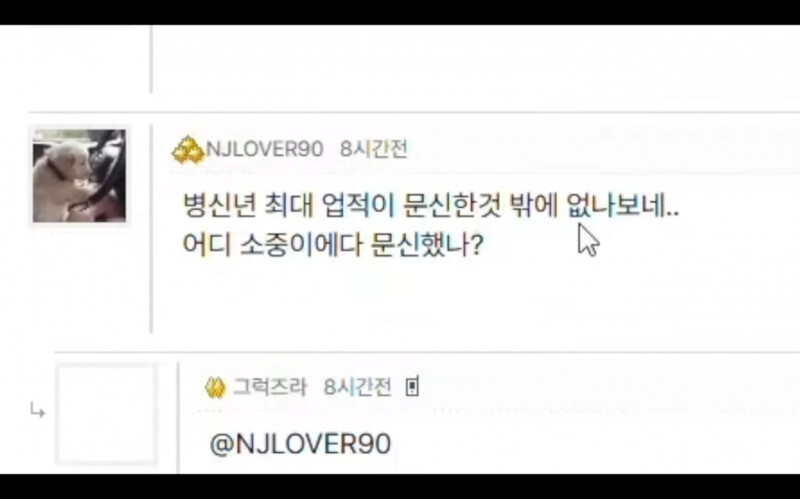Click the 8시간전 timestamp on 그럭즈라's reply
Viewport: 800px width, 499px height.
[x=358, y=387]
